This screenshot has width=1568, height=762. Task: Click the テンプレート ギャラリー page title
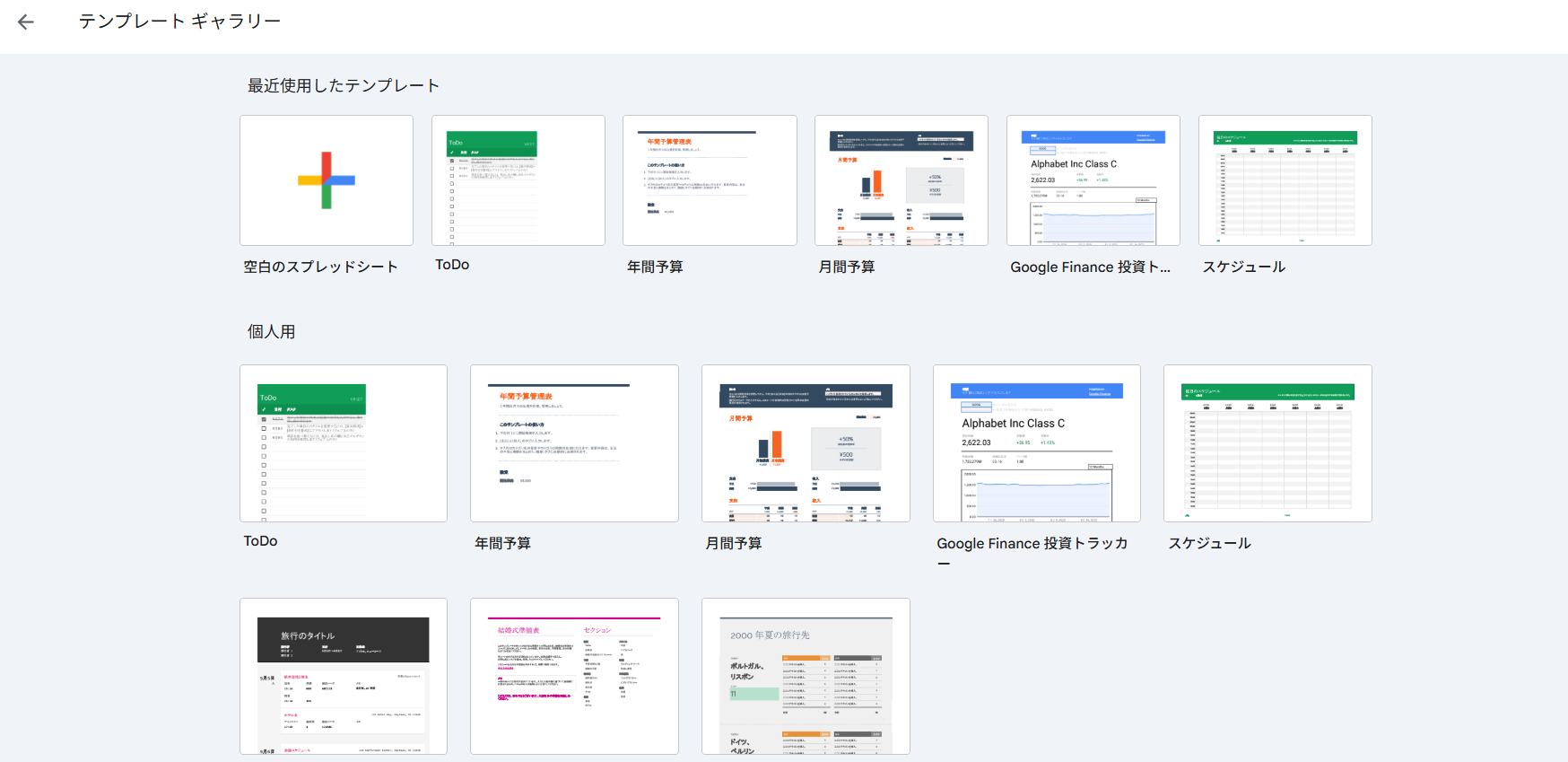[x=179, y=22]
